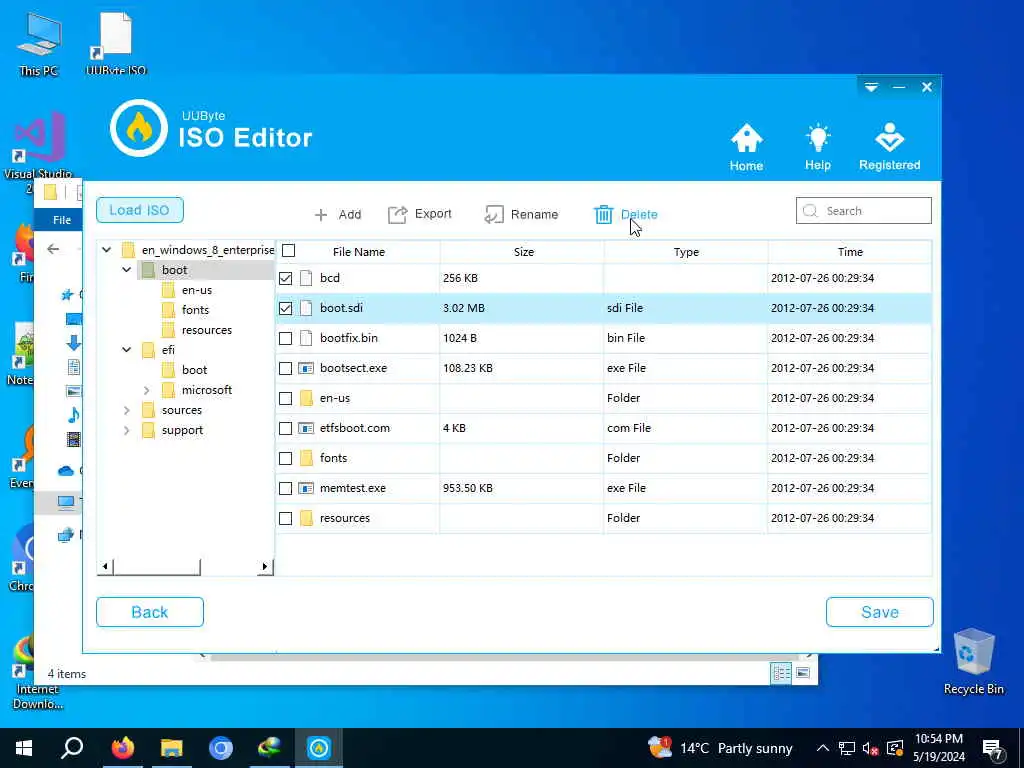The image size is (1024, 768).
Task: Check the etfsboot.com checkbox
Action: point(285,428)
